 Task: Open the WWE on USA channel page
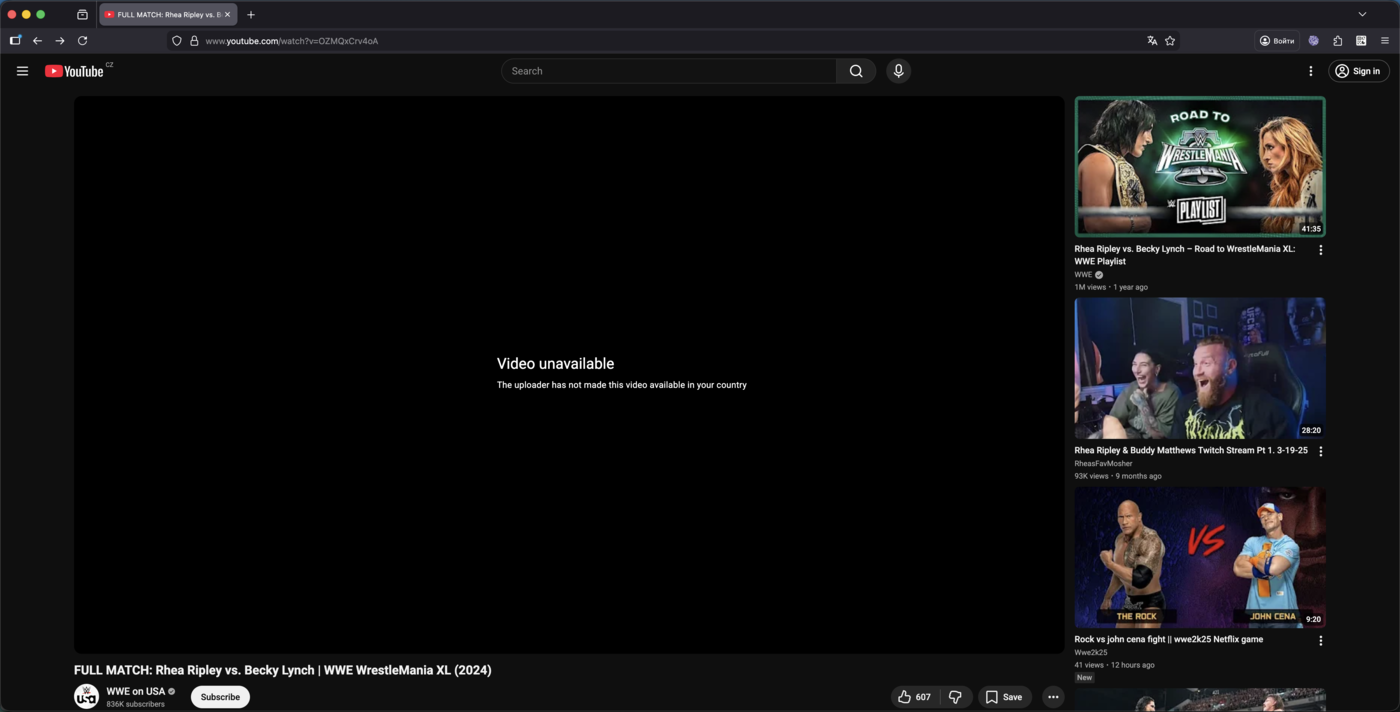pos(137,690)
